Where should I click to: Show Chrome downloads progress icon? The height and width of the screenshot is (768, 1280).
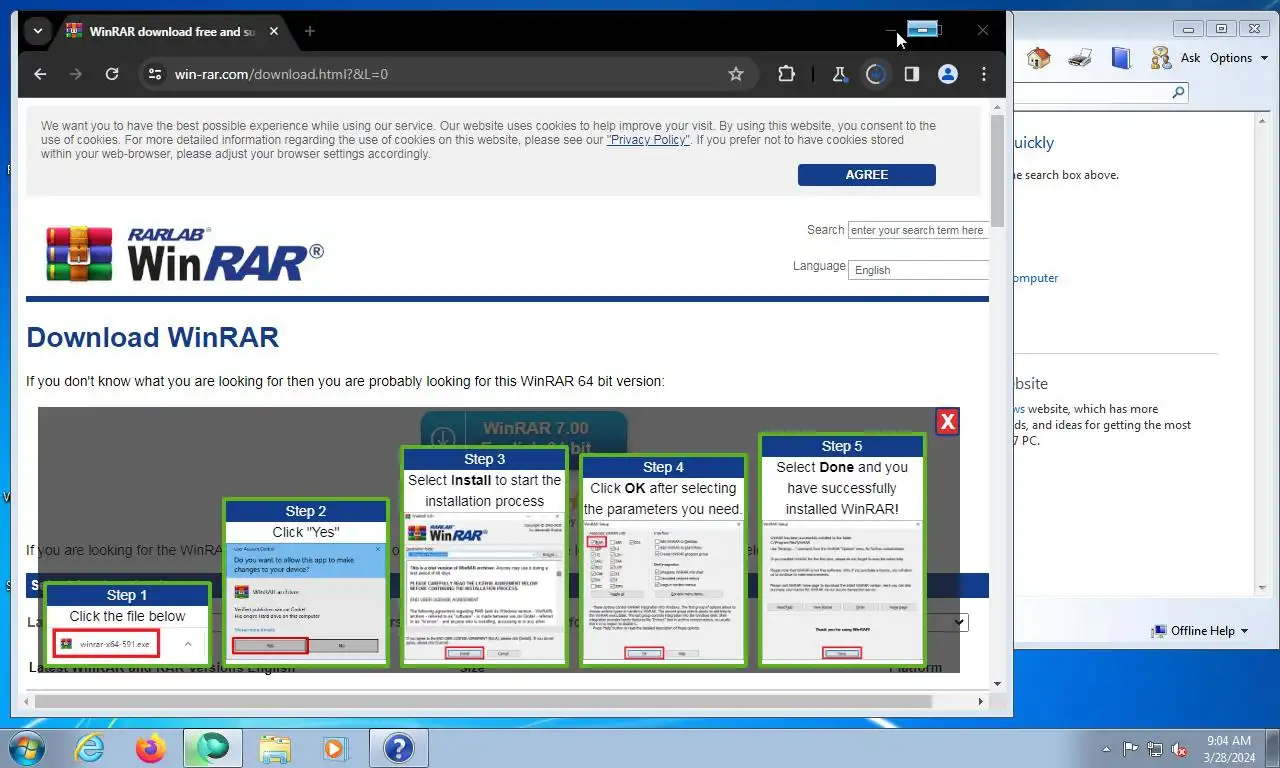(876, 74)
